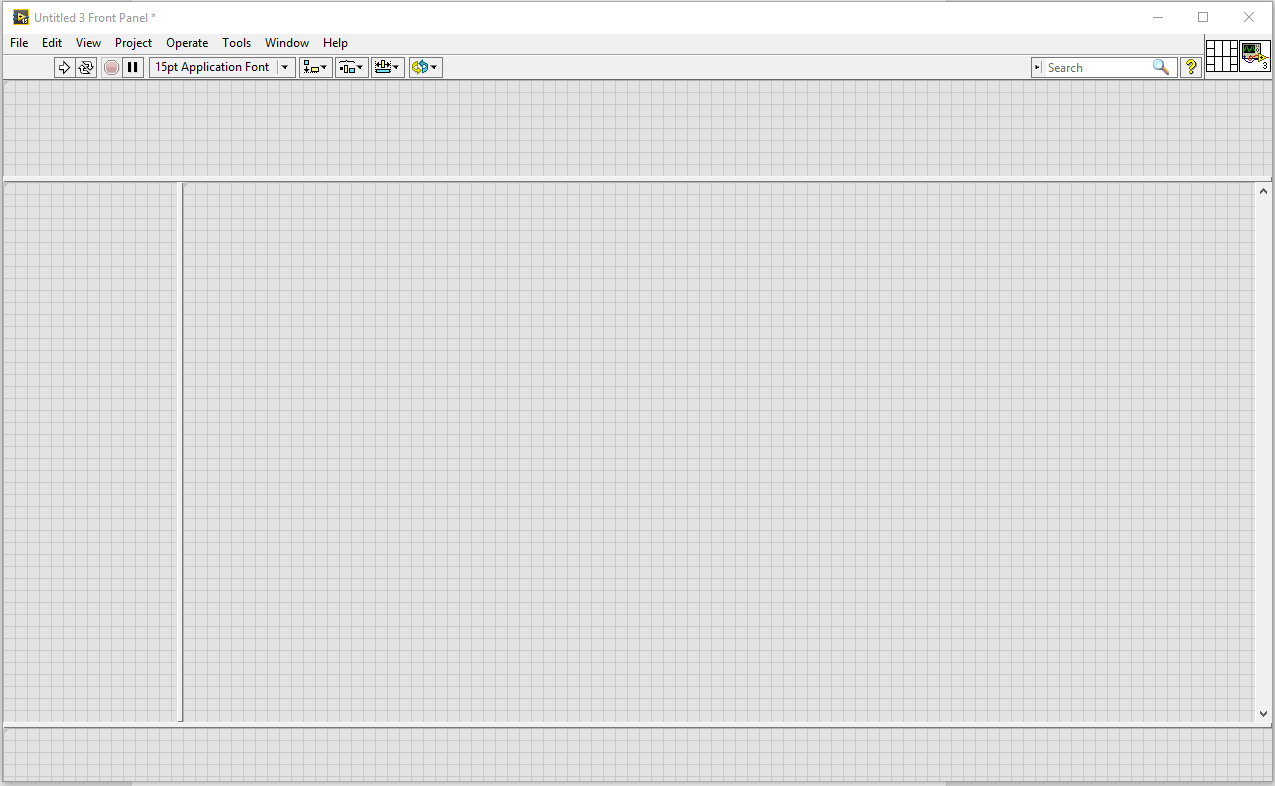Open the Align Objects dropdown arrow
Screen dimensions: 1275x786
[322, 67]
